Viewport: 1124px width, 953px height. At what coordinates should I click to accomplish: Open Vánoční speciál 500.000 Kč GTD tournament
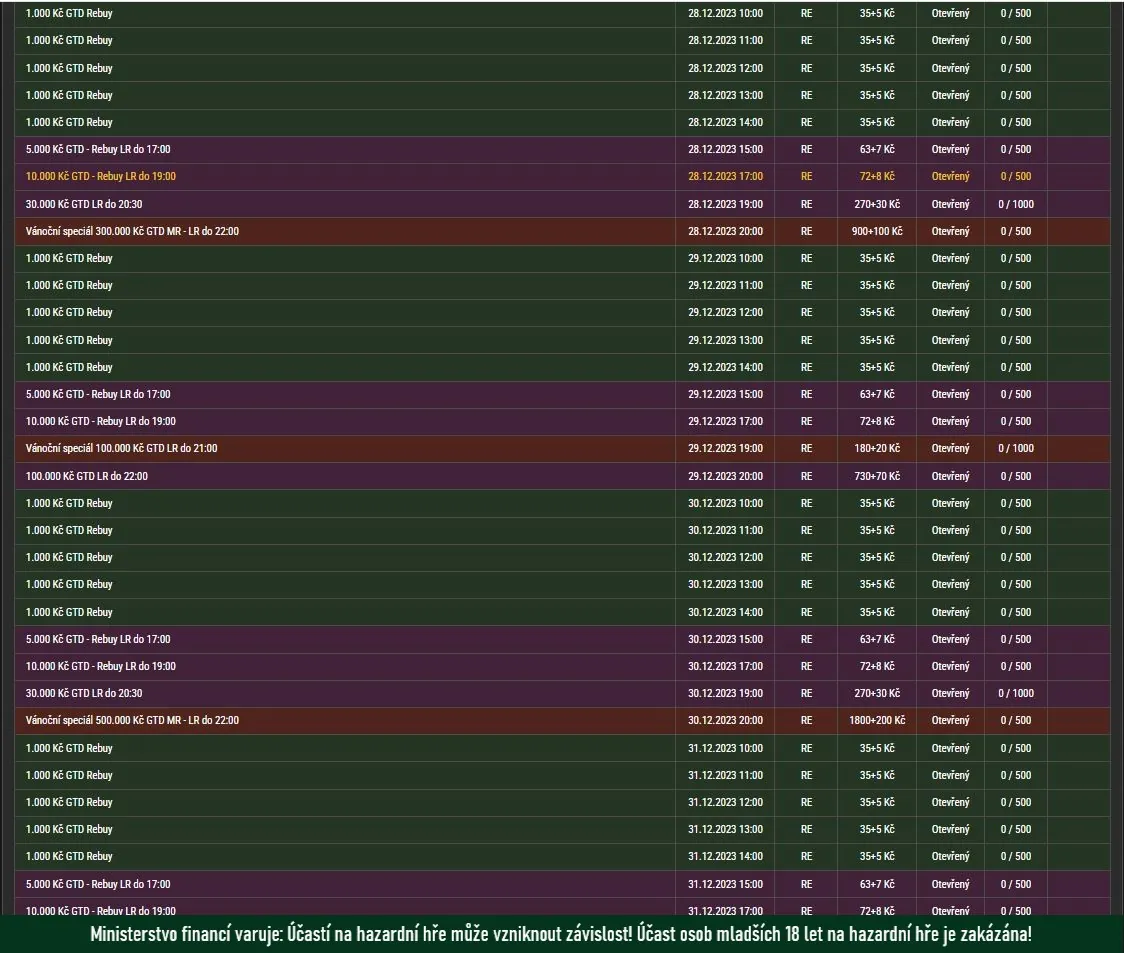coord(132,720)
